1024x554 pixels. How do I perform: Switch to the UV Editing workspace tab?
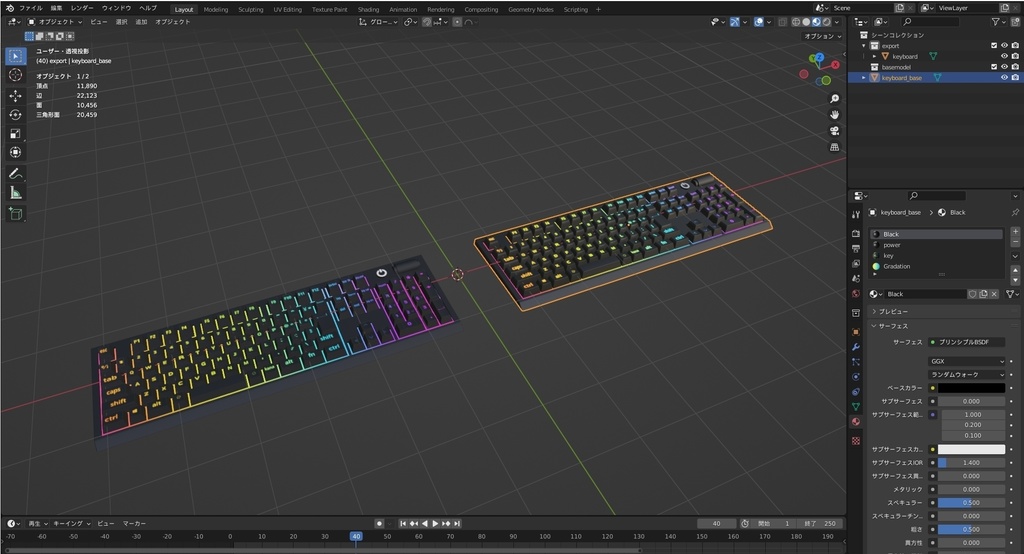(287, 9)
